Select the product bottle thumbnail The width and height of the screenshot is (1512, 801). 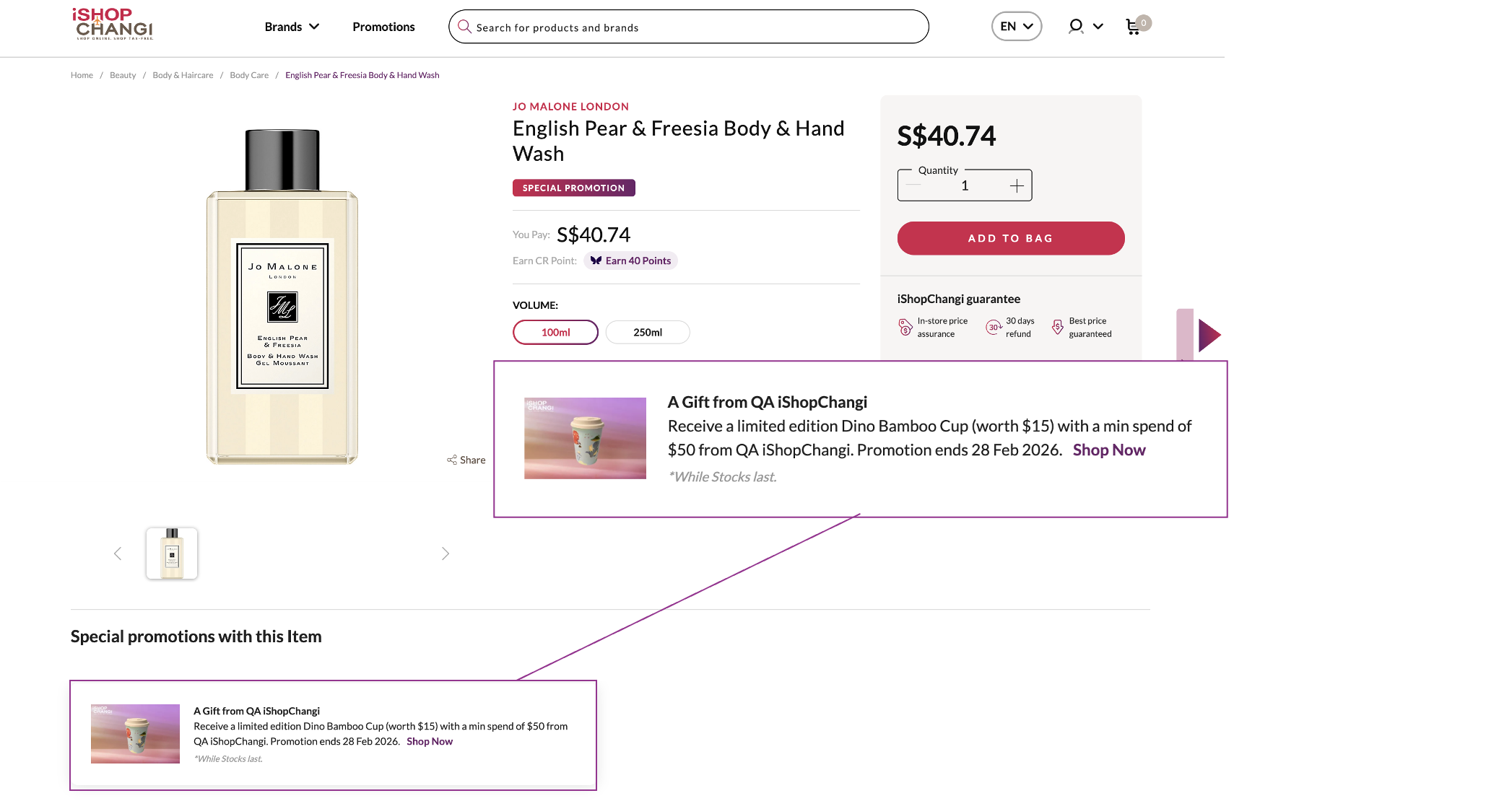click(172, 553)
